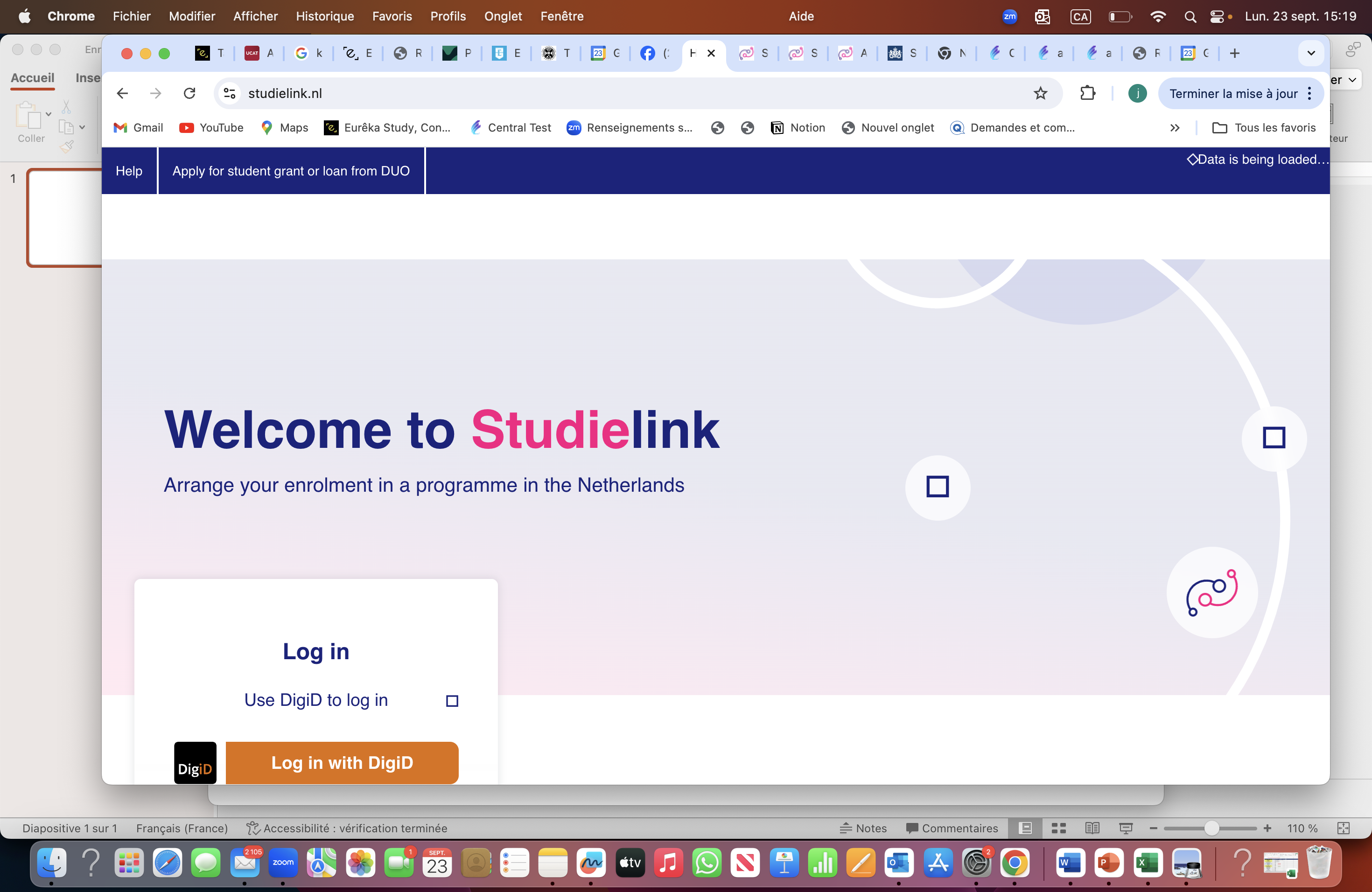Go back using the back arrow

click(122, 93)
